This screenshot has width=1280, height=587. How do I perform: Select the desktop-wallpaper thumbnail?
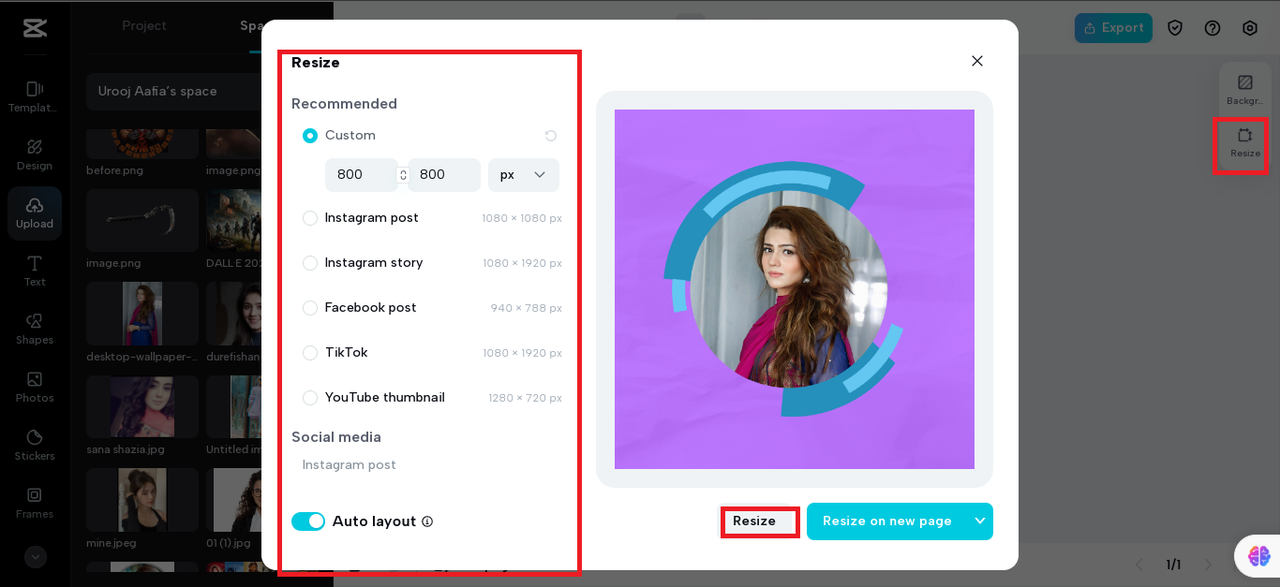pos(142,314)
